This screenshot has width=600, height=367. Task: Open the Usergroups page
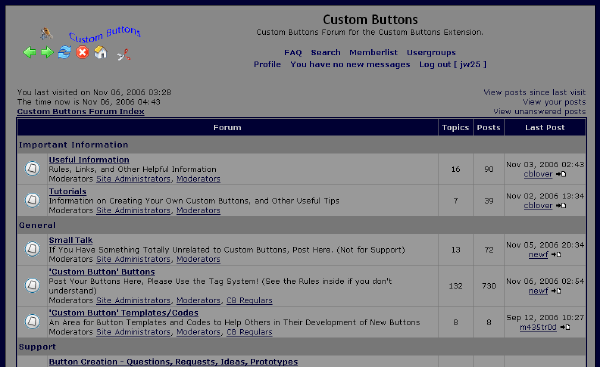pos(431,52)
